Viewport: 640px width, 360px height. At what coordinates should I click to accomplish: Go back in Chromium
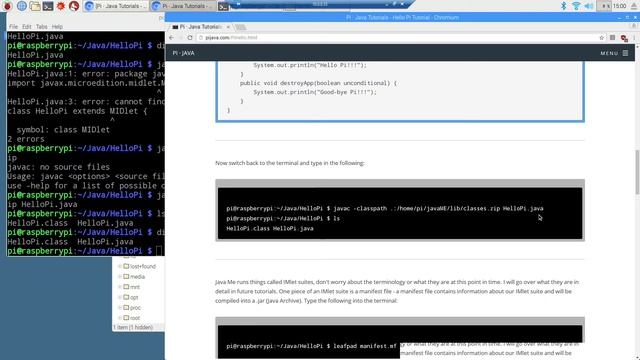tap(171, 38)
